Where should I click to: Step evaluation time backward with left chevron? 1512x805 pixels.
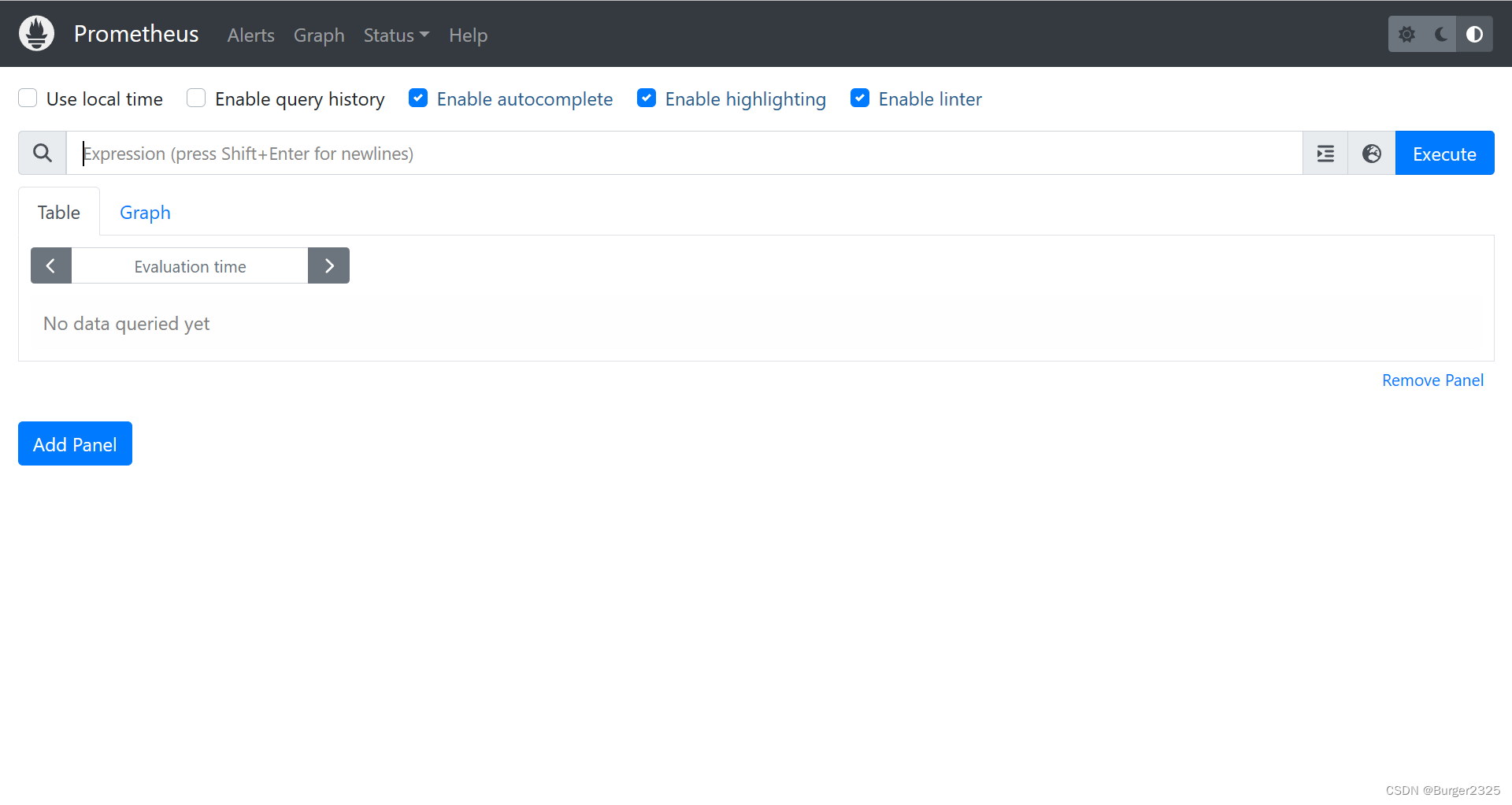[x=51, y=266]
